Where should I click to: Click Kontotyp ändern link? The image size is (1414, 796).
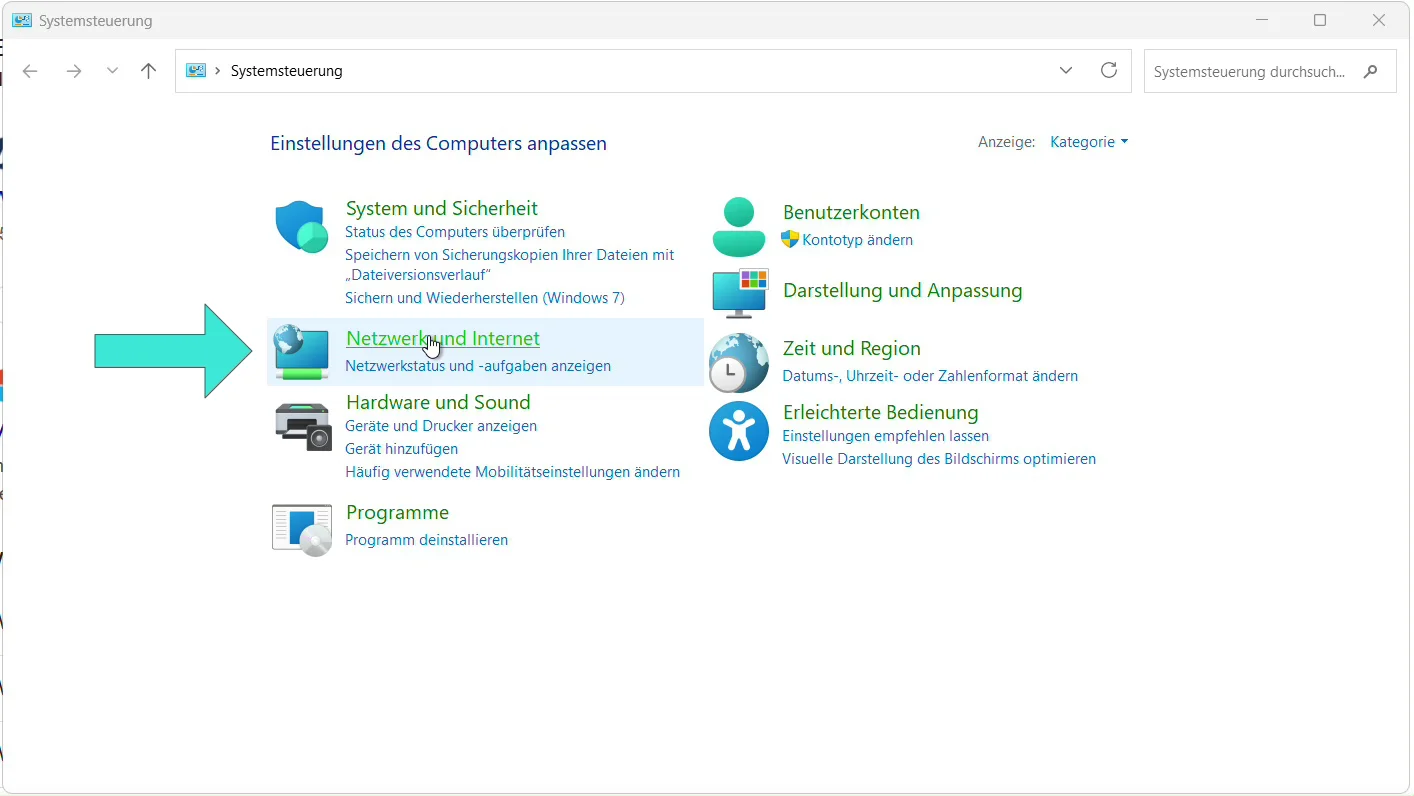(858, 240)
